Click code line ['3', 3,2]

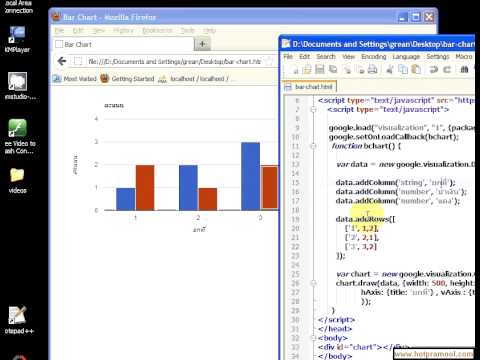(361, 247)
